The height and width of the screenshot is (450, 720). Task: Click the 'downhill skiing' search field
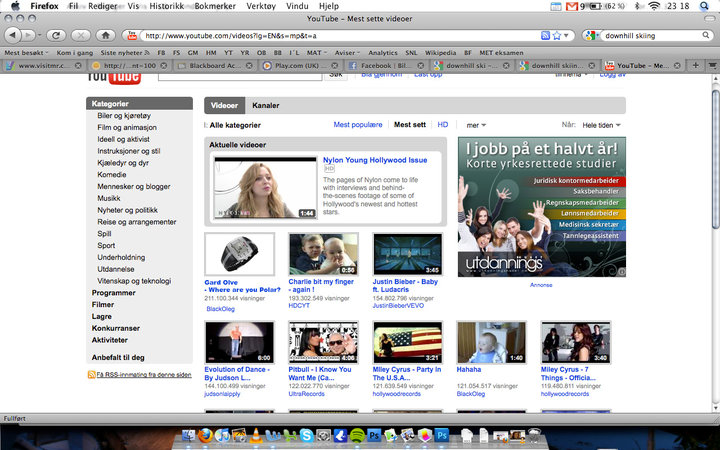pos(651,35)
